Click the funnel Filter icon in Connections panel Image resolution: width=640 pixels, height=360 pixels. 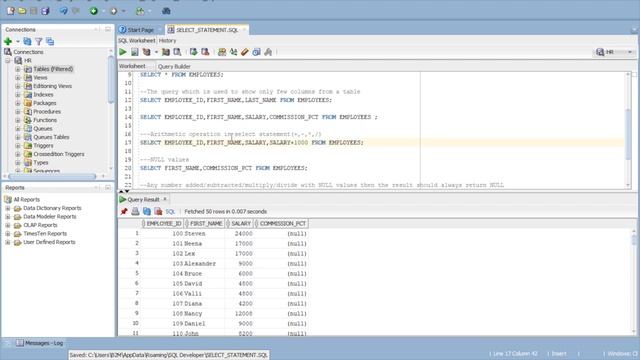coord(38,41)
